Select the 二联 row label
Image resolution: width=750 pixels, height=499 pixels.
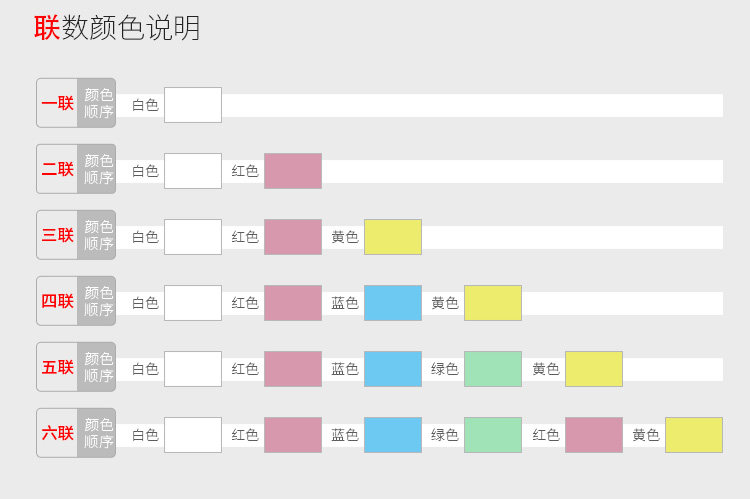(x=58, y=169)
